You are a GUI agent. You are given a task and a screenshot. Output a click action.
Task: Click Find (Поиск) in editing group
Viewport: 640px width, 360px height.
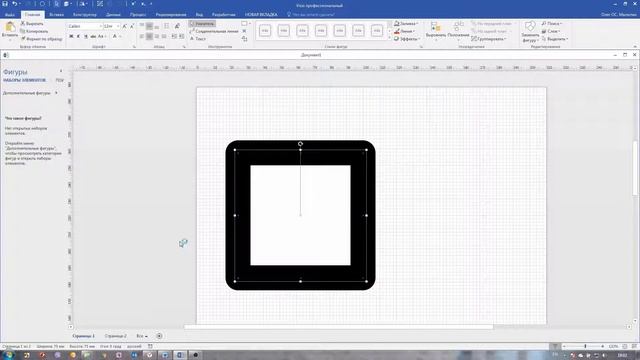(x=552, y=24)
